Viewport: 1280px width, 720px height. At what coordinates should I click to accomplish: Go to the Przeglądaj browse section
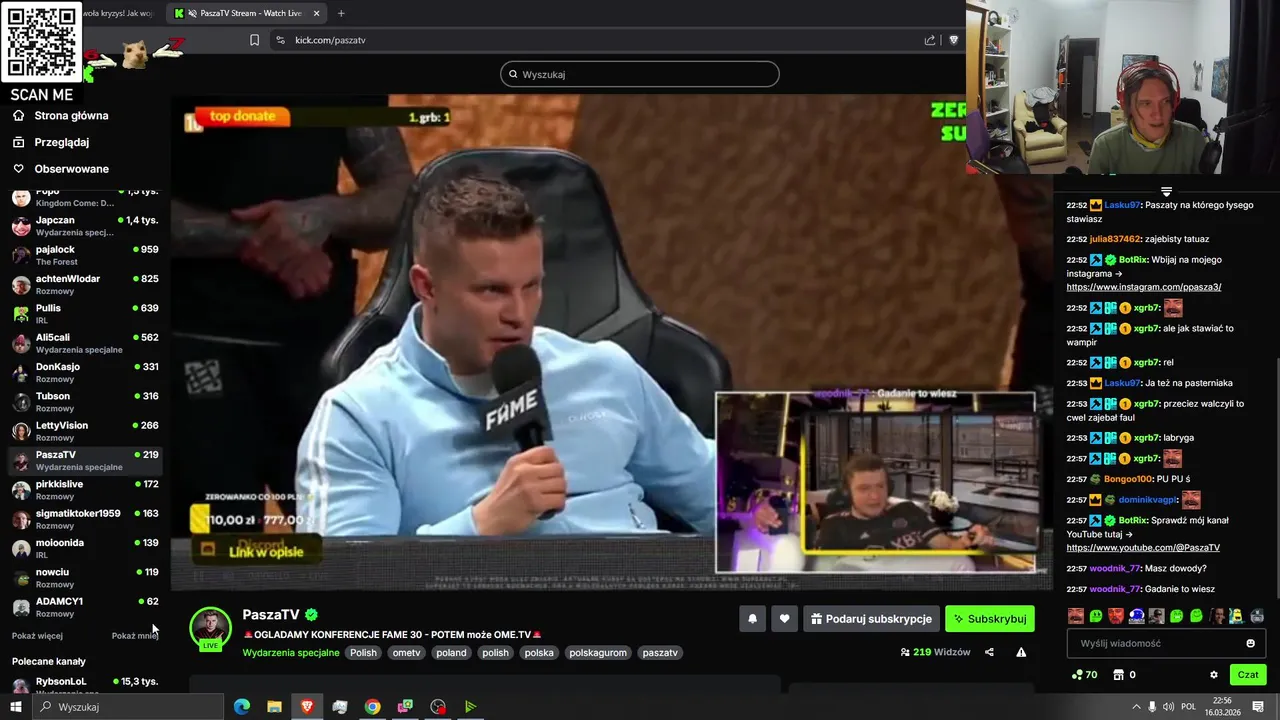tap(50, 142)
